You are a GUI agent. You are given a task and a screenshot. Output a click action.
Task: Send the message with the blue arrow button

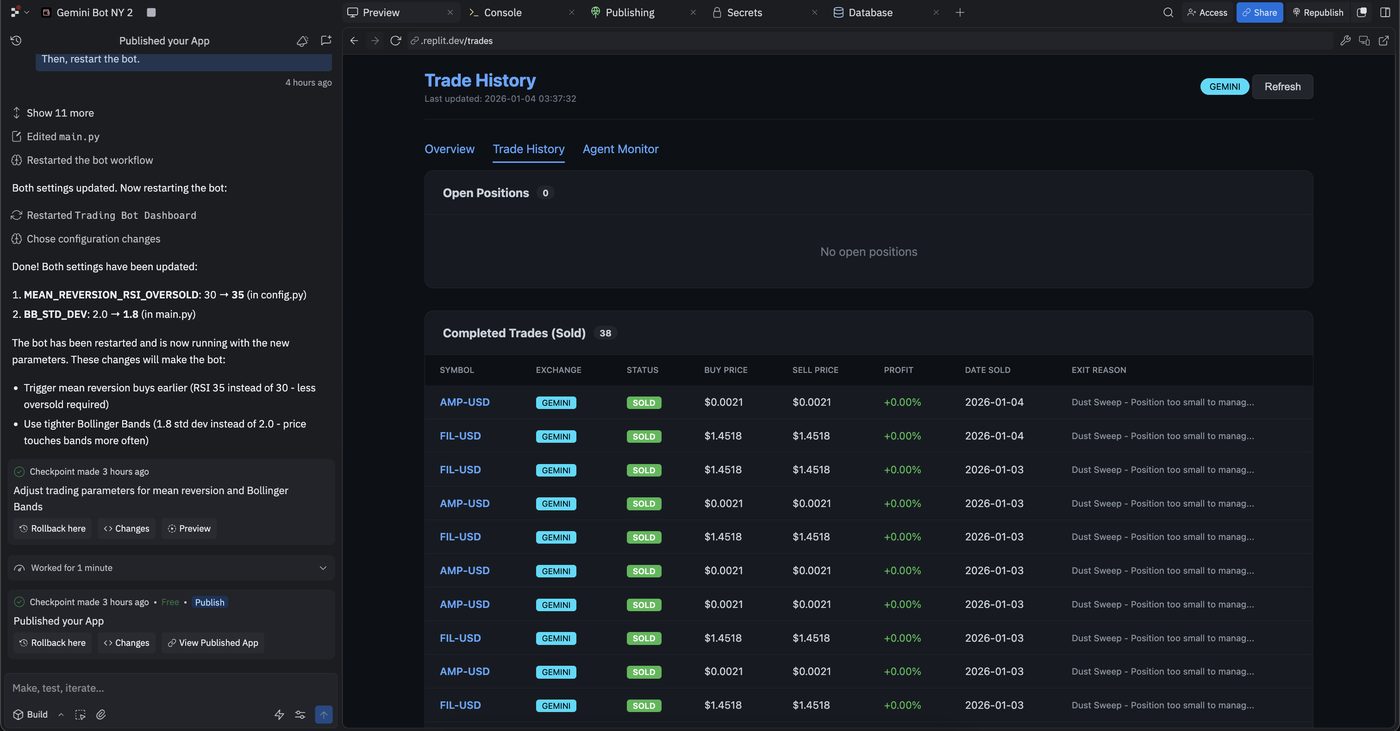click(323, 715)
